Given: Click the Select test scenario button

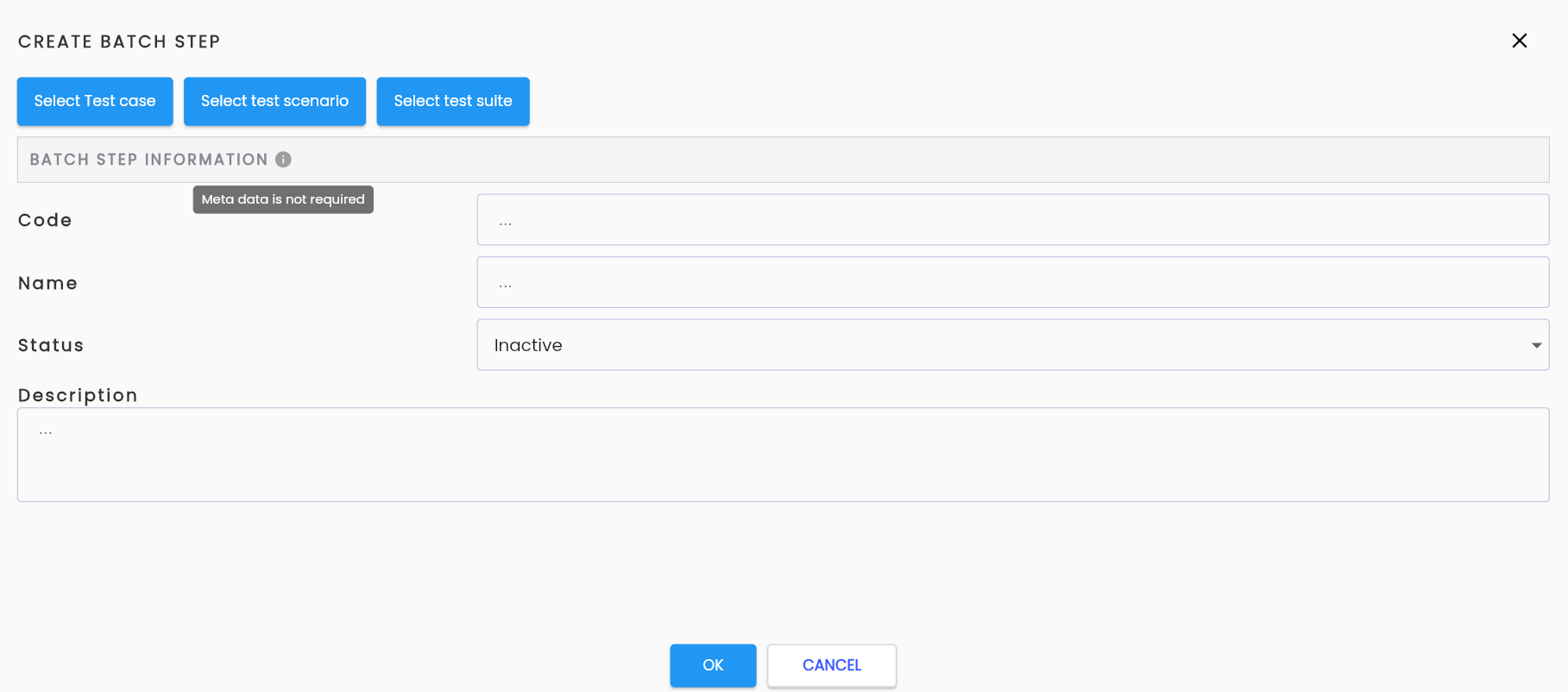Looking at the screenshot, I should 274,101.
